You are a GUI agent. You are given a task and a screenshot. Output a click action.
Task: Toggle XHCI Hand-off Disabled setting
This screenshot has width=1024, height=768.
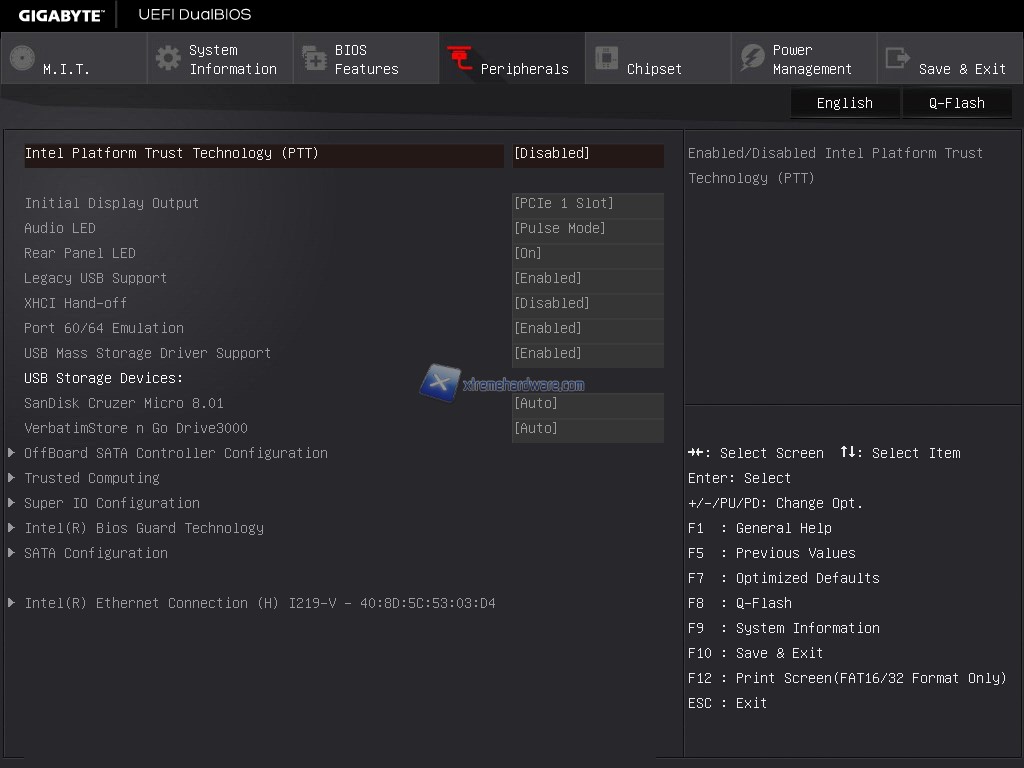pos(587,304)
